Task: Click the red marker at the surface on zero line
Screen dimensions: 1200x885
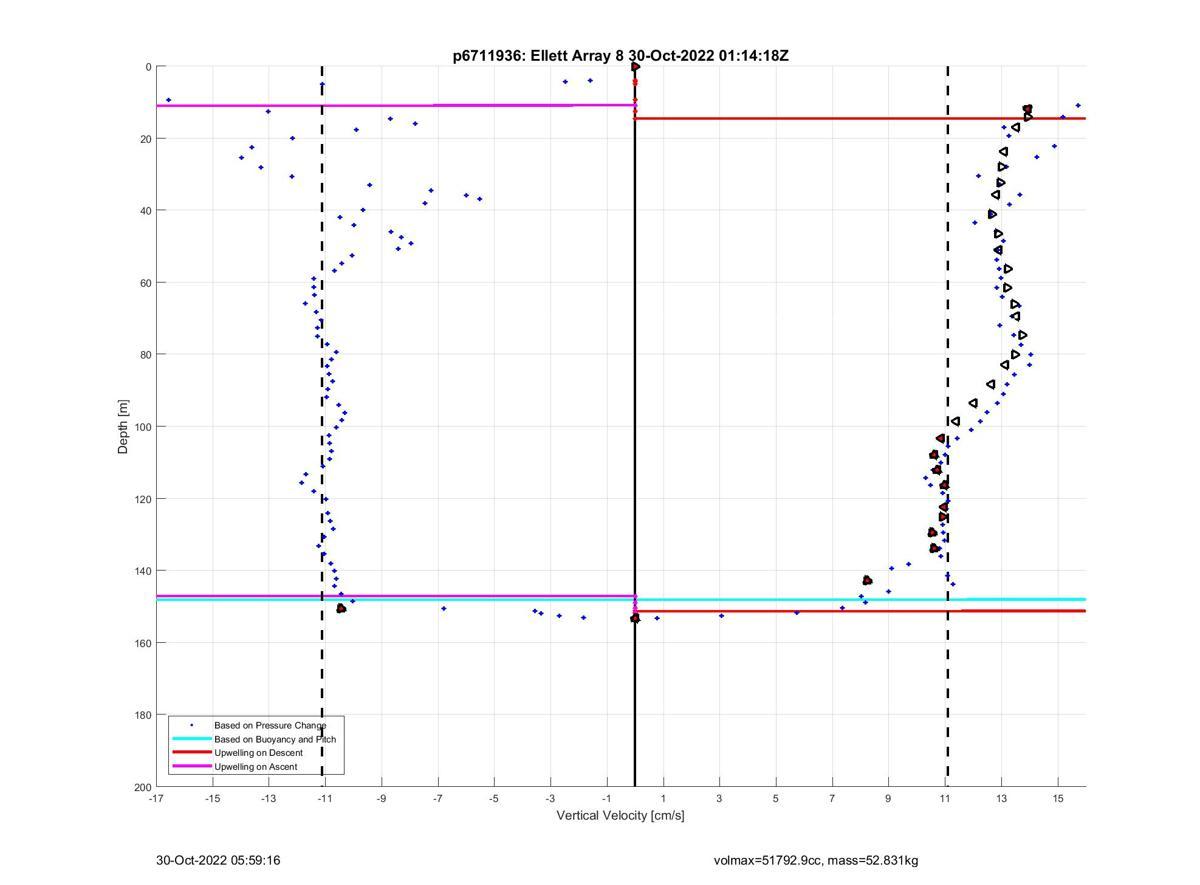Action: [x=635, y=67]
